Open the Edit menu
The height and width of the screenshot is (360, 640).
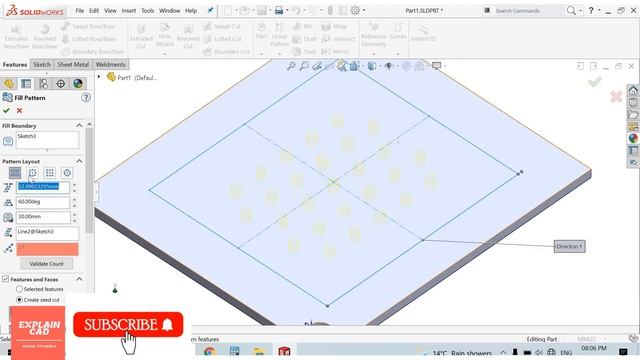(94, 11)
